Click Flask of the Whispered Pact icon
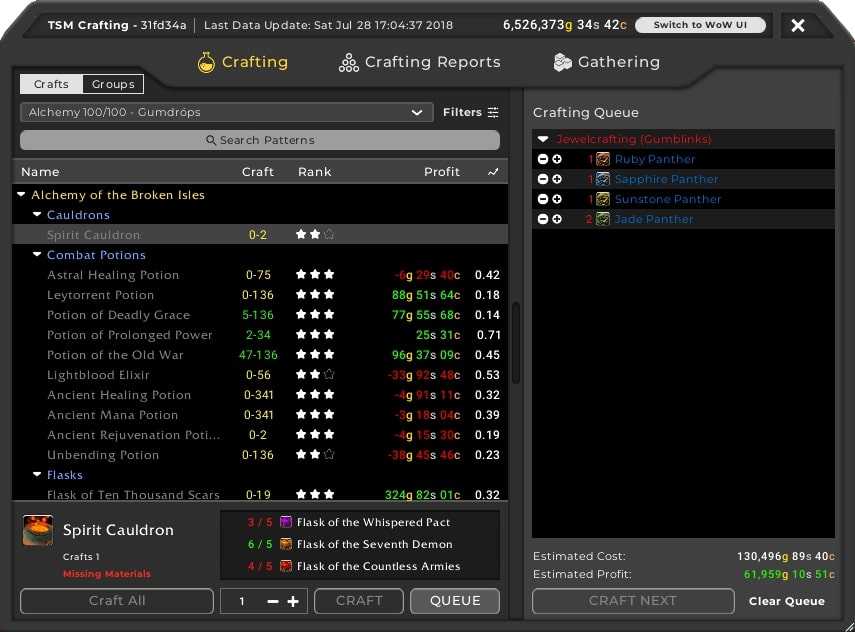Image resolution: width=855 pixels, height=632 pixels. [x=286, y=522]
